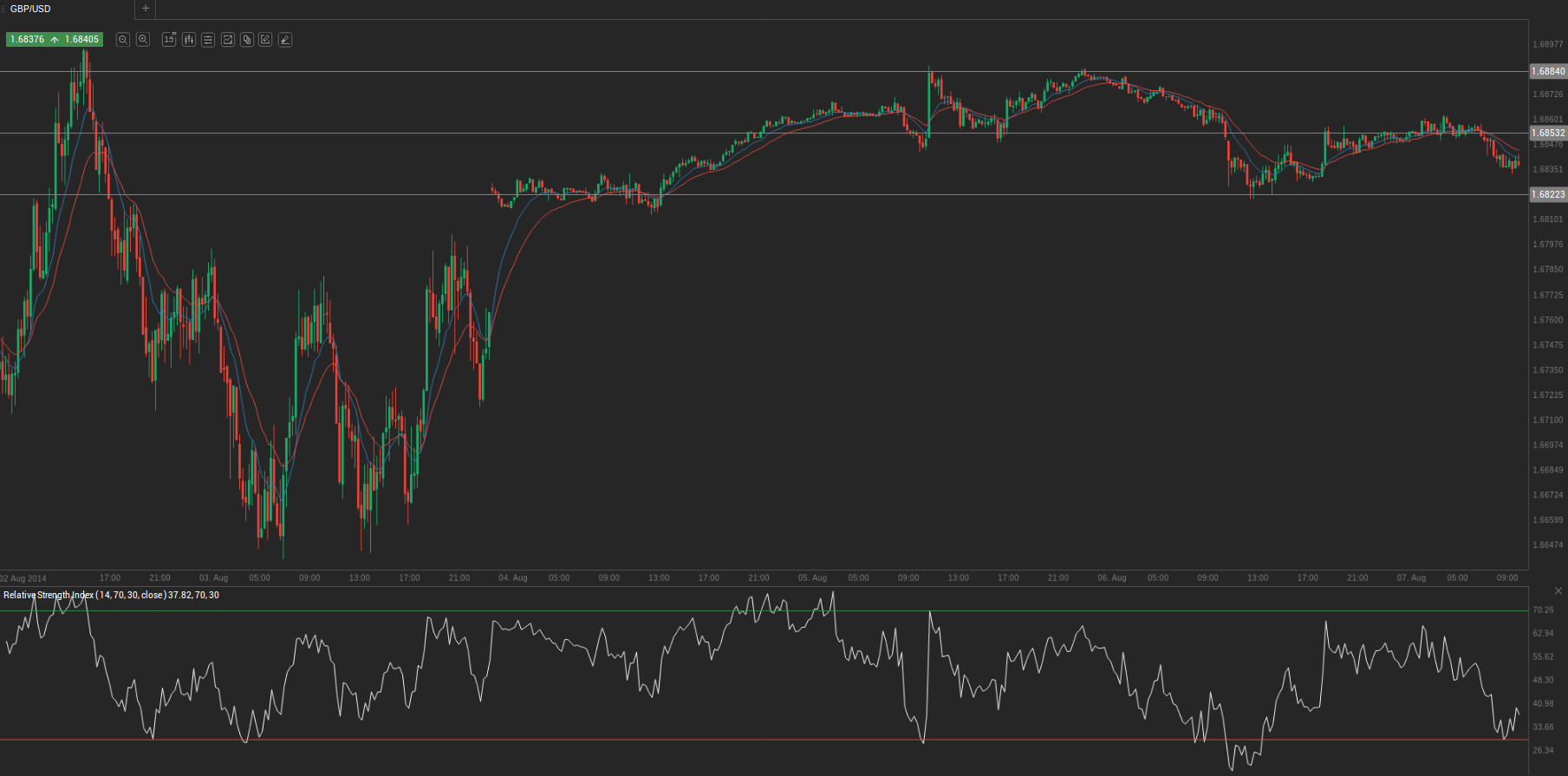Image resolution: width=1568 pixels, height=776 pixels.
Task: Click the 1.67600 price axis value
Action: [x=1548, y=320]
